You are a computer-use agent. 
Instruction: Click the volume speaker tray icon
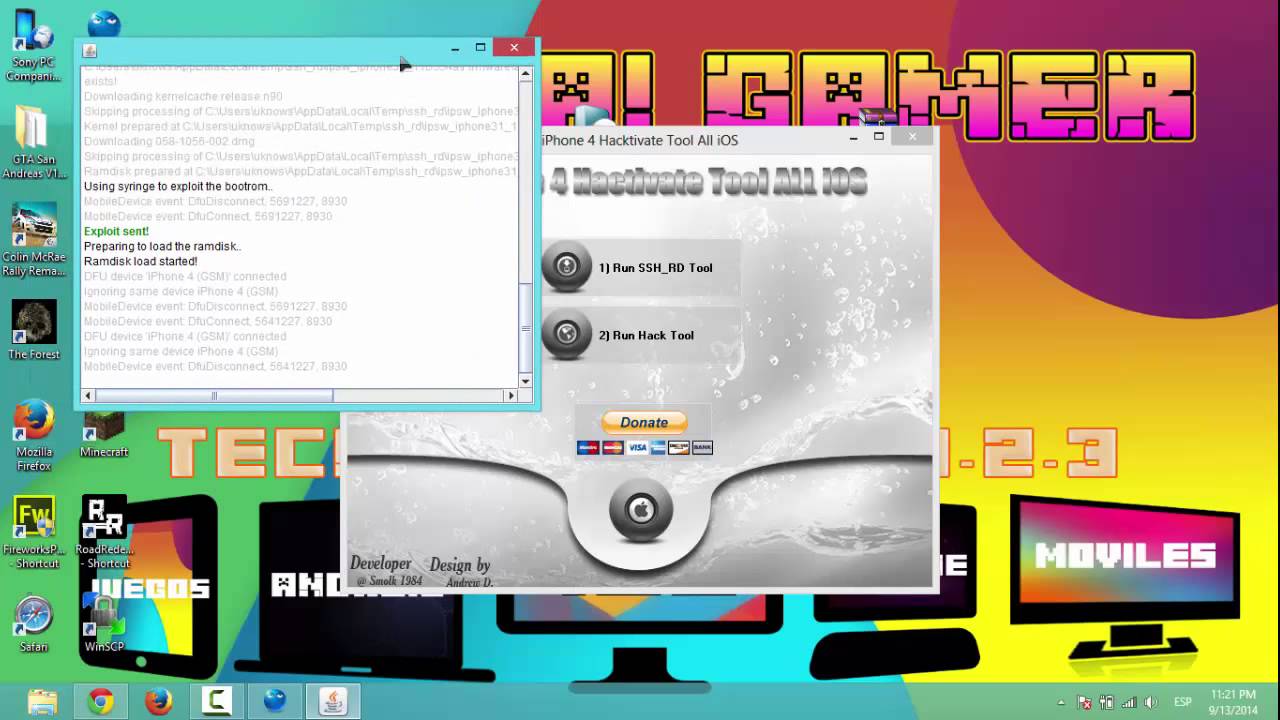point(1150,703)
